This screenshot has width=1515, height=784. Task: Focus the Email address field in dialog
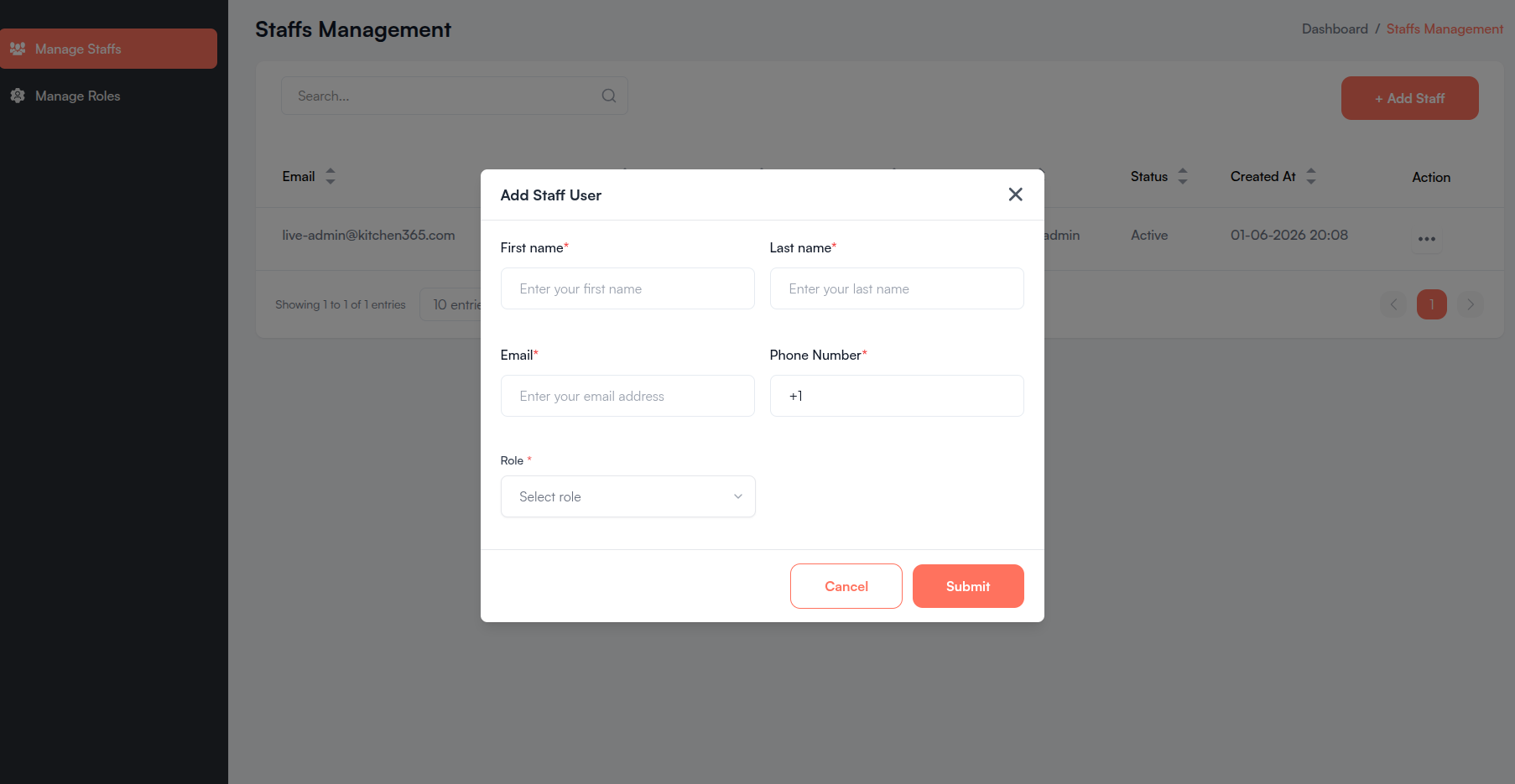point(627,396)
